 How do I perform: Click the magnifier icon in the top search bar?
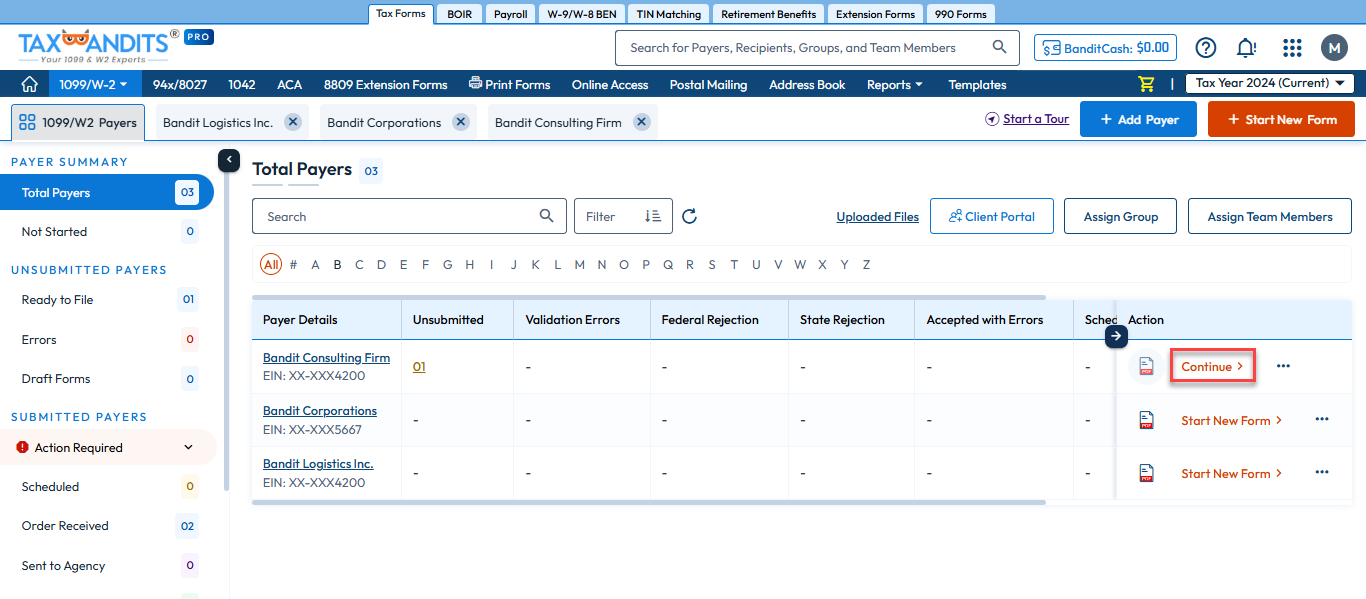999,47
